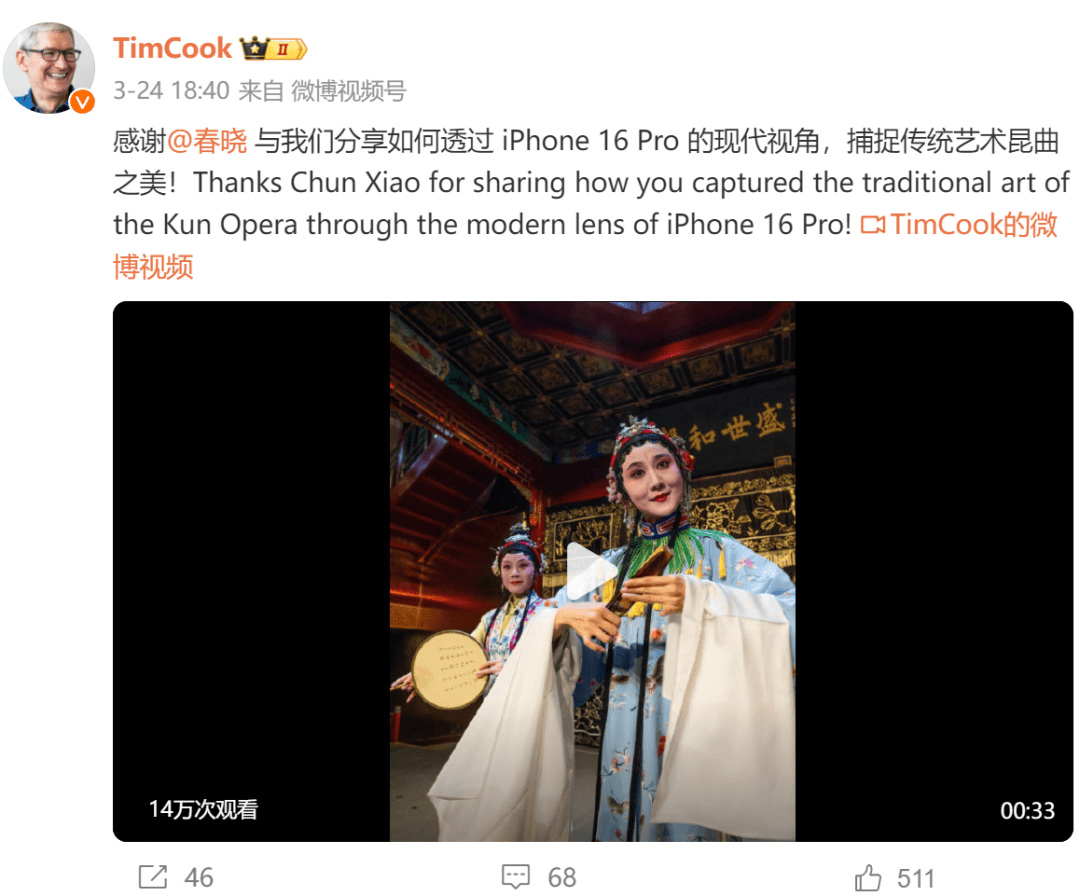The image size is (1080, 896).
Task: Like the post with the thumbs-up icon
Action: 868,877
